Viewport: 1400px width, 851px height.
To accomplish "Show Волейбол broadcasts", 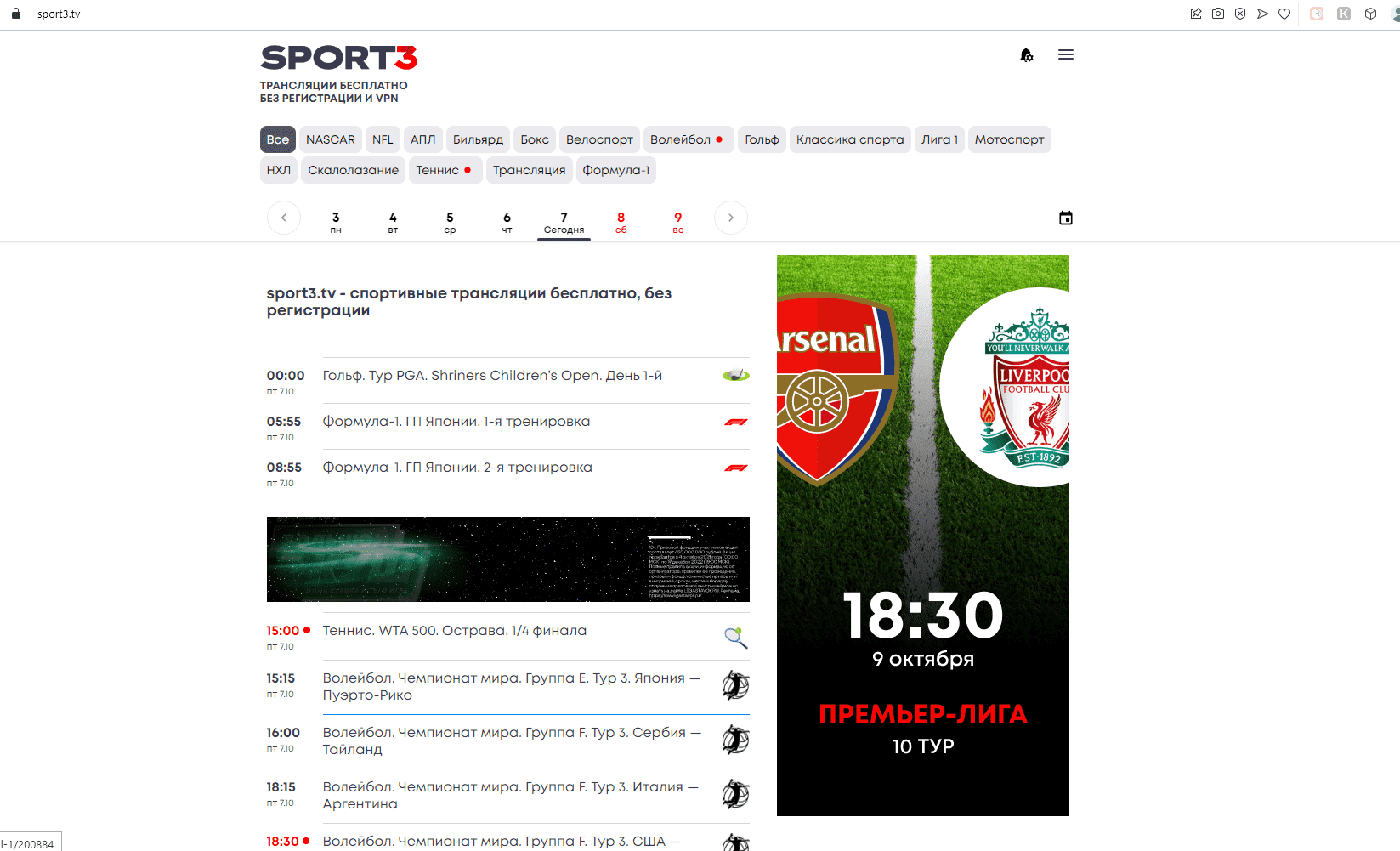I will click(687, 139).
